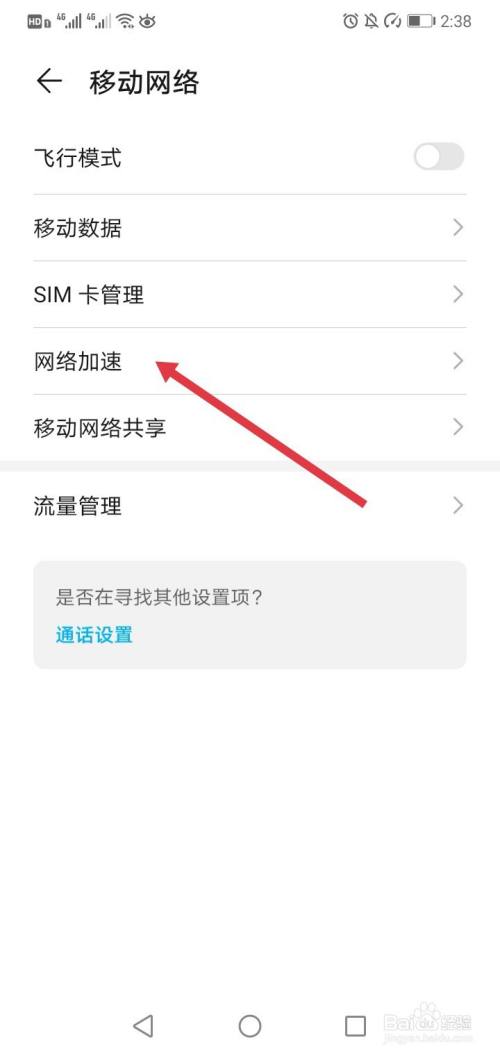Expand the SIM 卡管理 chevron
The image size is (500, 1056).
[458, 294]
